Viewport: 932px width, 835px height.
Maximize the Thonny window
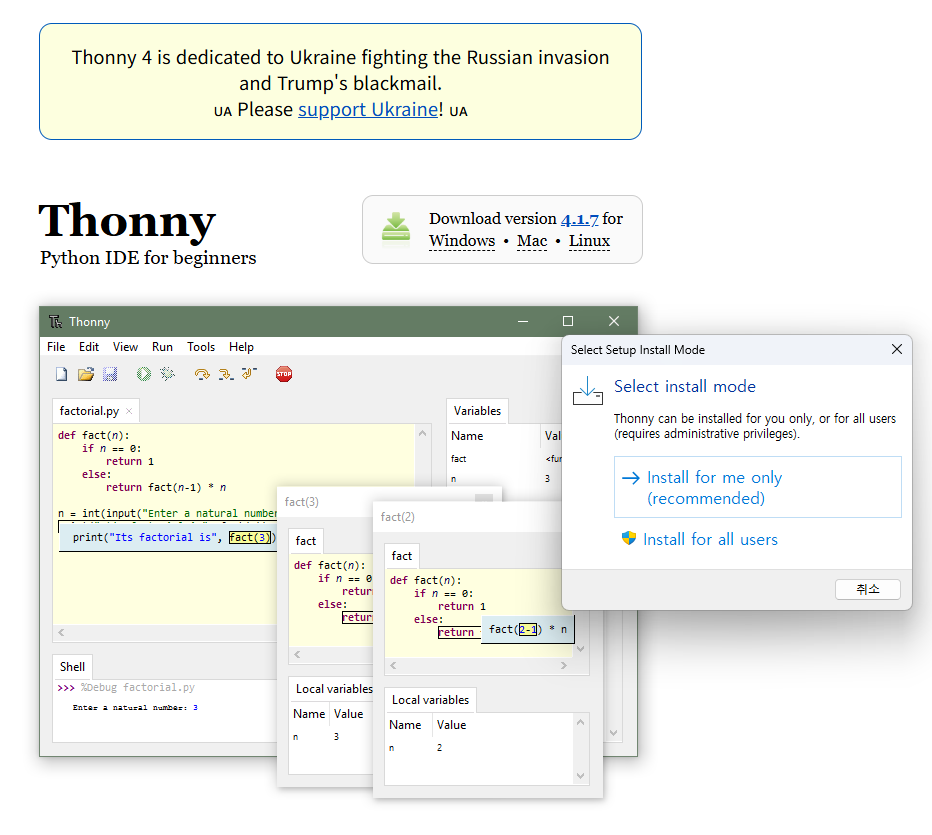click(568, 322)
